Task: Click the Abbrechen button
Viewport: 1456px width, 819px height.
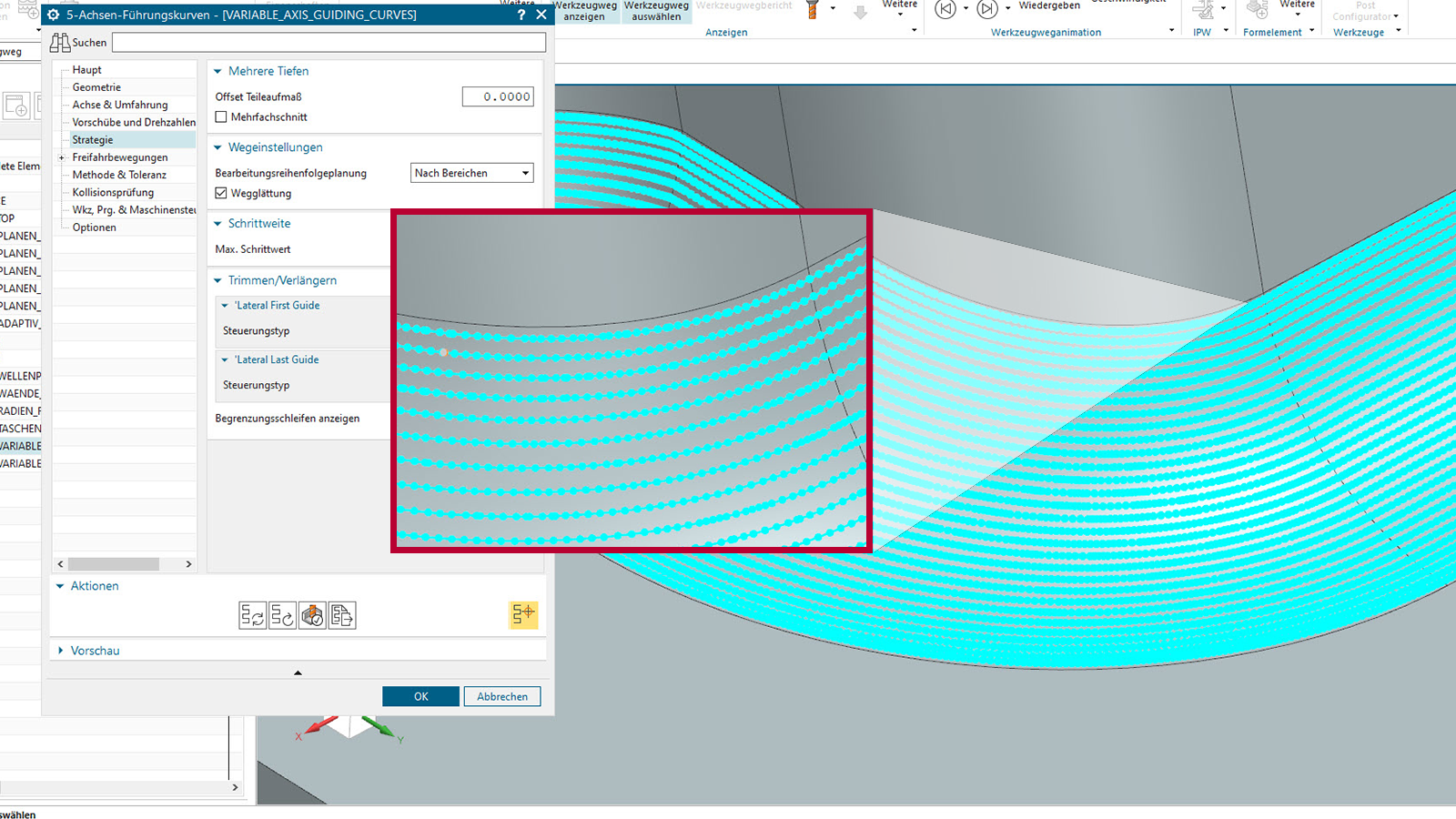Action: [x=502, y=696]
